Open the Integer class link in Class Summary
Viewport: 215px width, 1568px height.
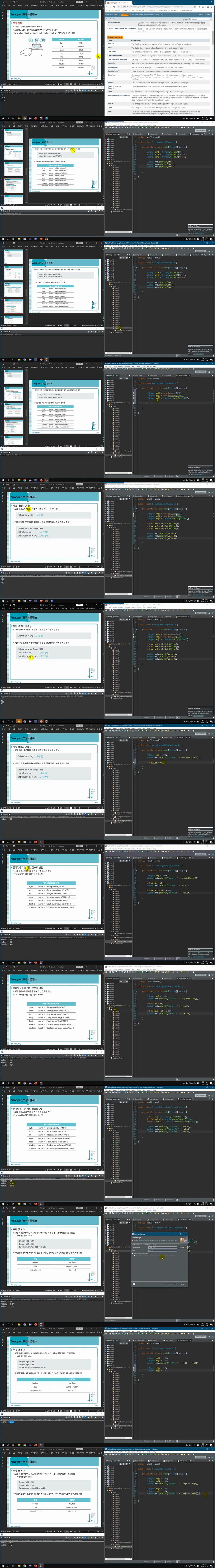tap(111, 103)
